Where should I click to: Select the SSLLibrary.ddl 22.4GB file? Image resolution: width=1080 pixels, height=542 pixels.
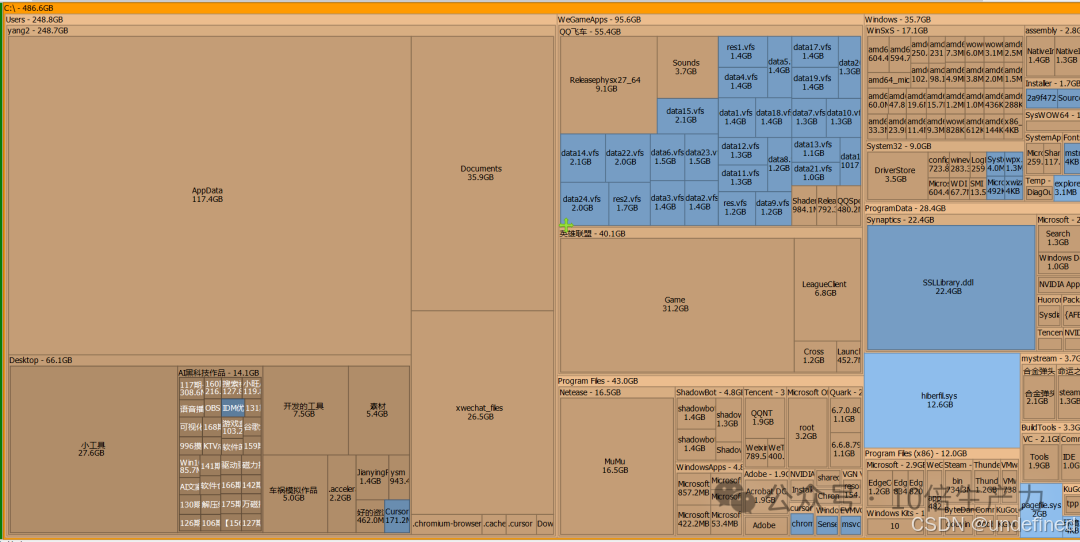coord(951,287)
